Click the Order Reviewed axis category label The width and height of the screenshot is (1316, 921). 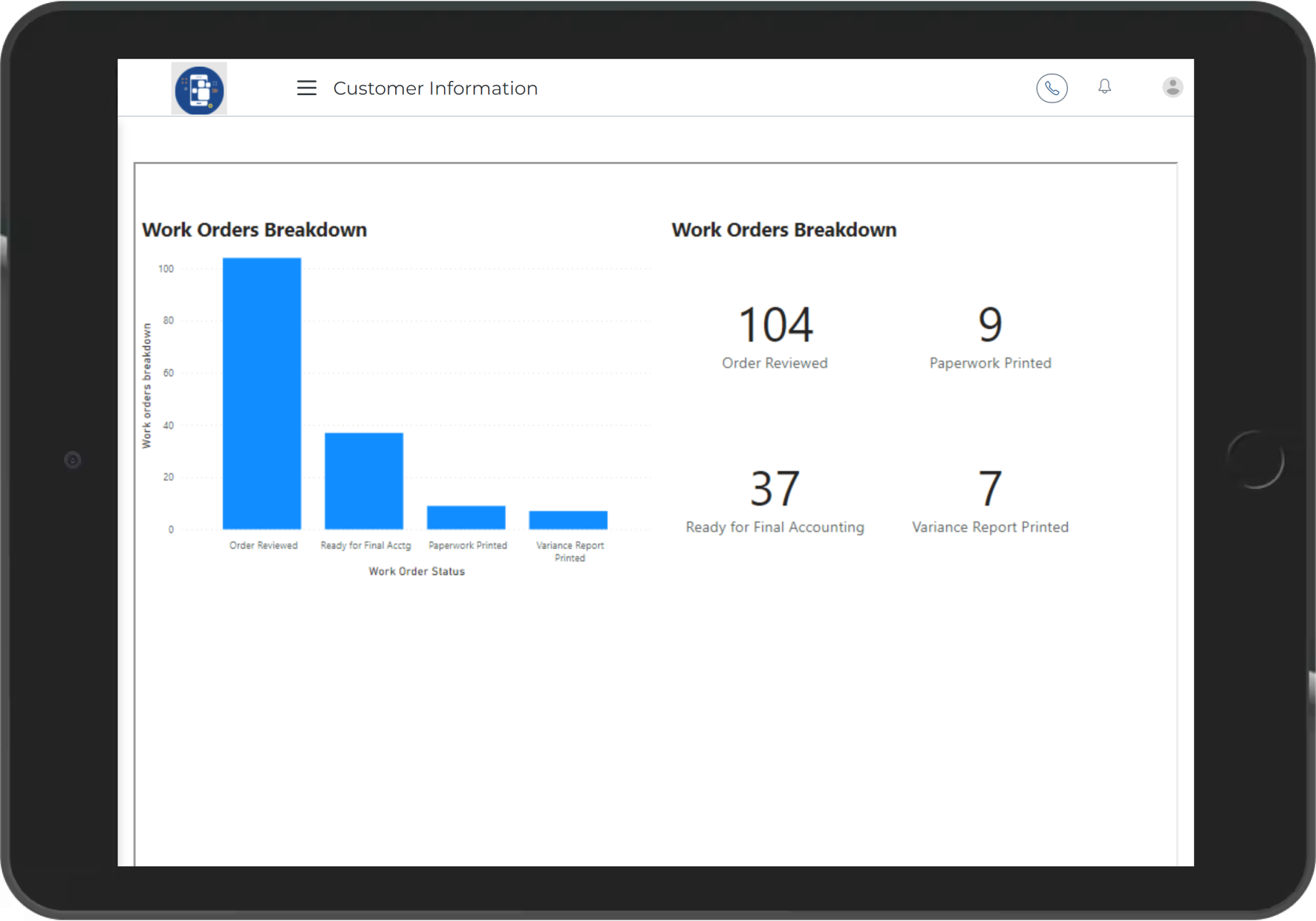pyautogui.click(x=263, y=545)
